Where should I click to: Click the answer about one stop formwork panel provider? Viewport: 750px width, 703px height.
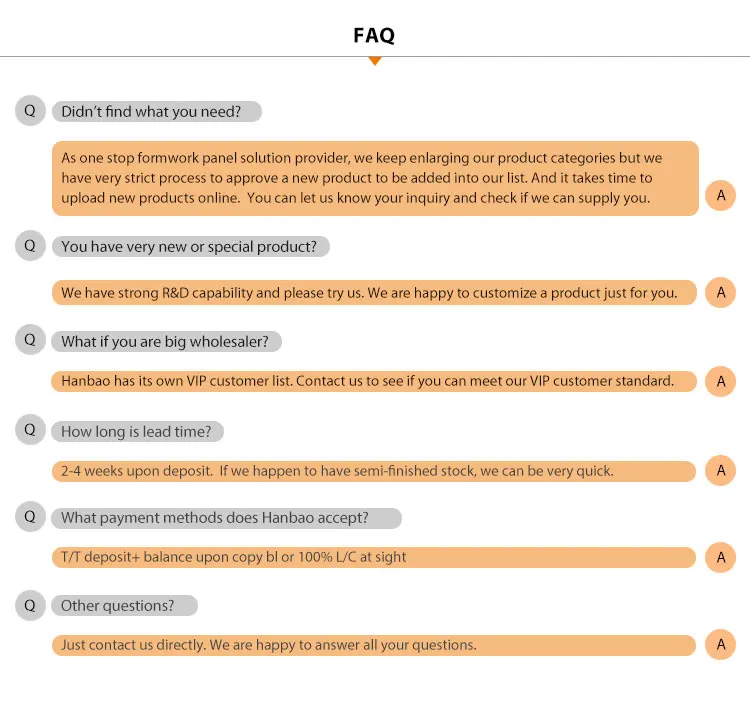pos(374,178)
